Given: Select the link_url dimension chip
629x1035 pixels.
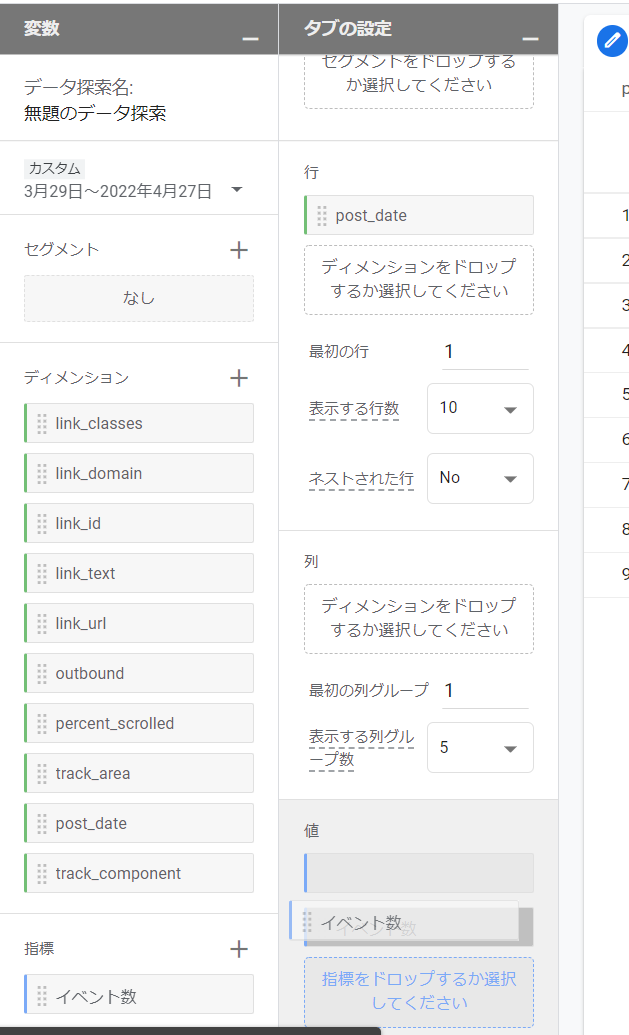Looking at the screenshot, I should 139,623.
